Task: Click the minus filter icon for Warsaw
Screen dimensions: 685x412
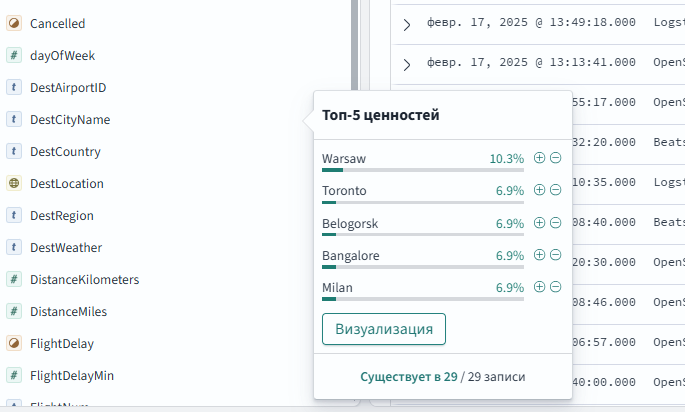Action: click(x=555, y=158)
